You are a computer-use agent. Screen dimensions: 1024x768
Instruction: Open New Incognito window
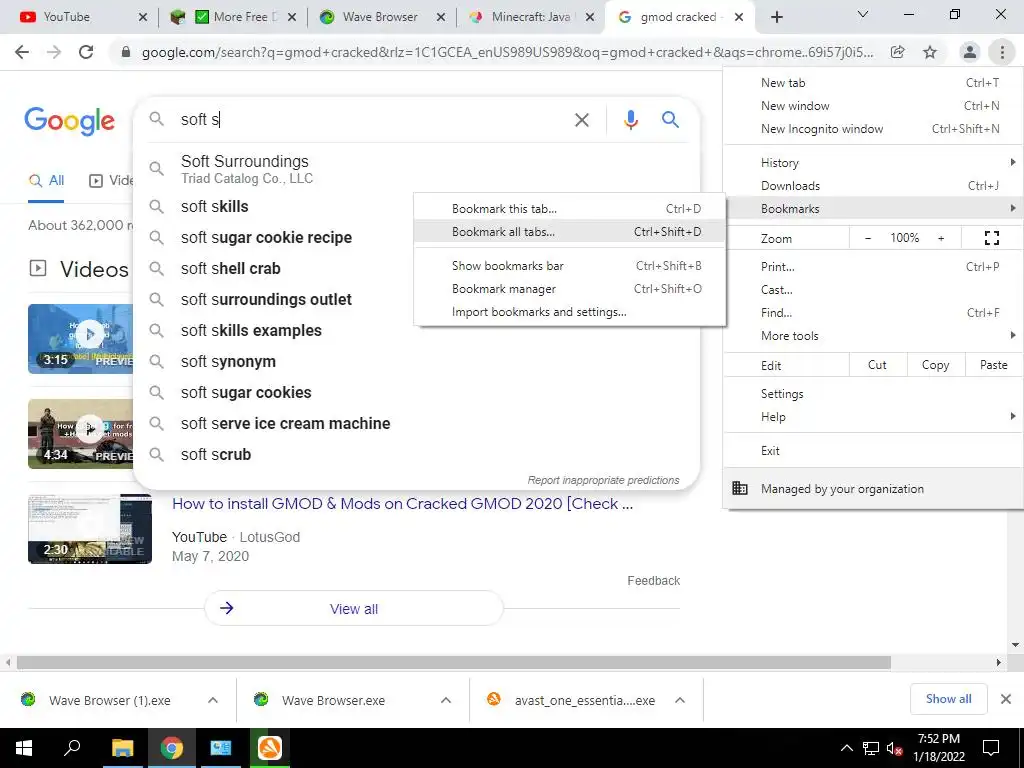(x=874, y=129)
